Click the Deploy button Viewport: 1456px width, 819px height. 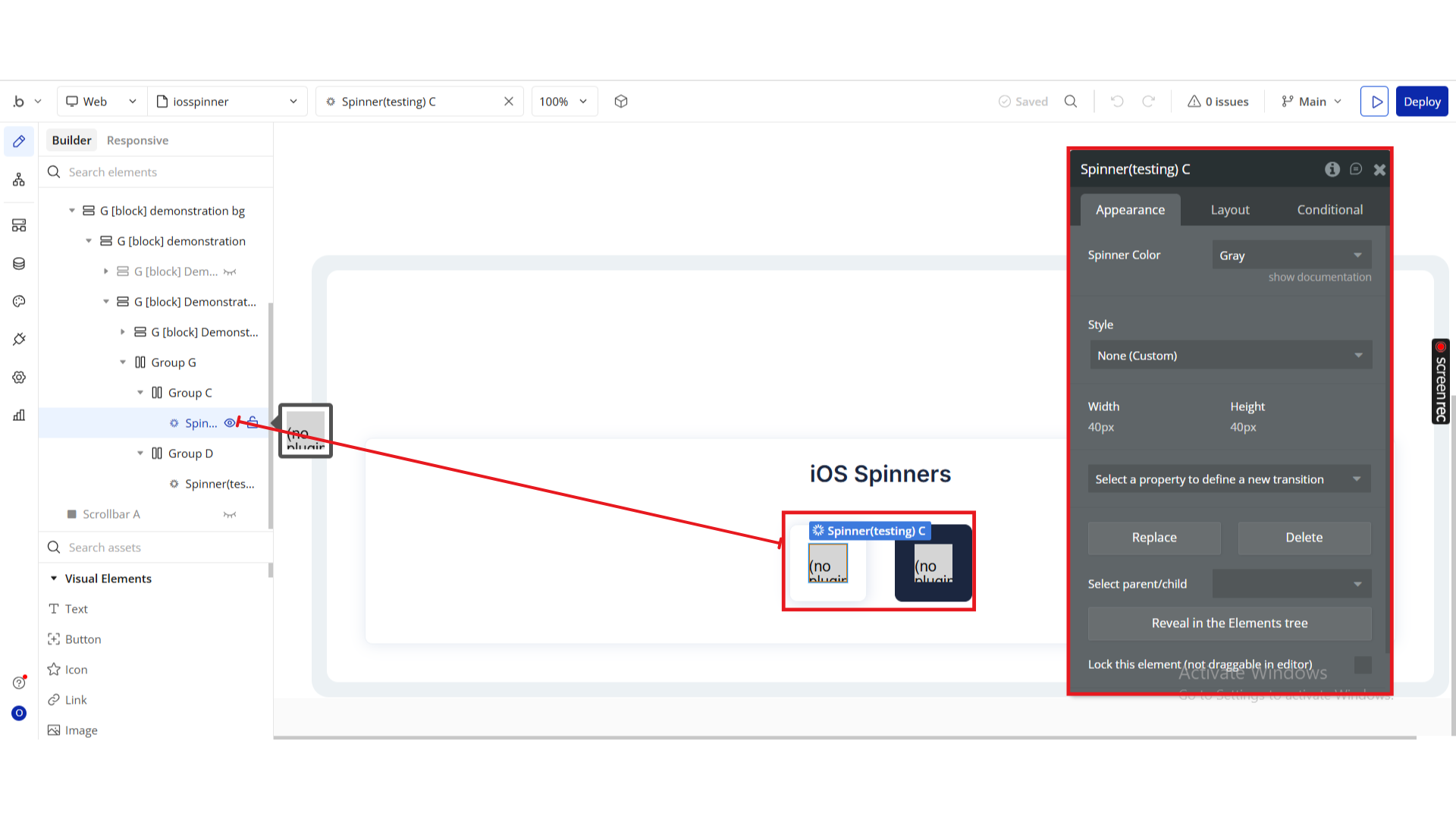[1421, 102]
